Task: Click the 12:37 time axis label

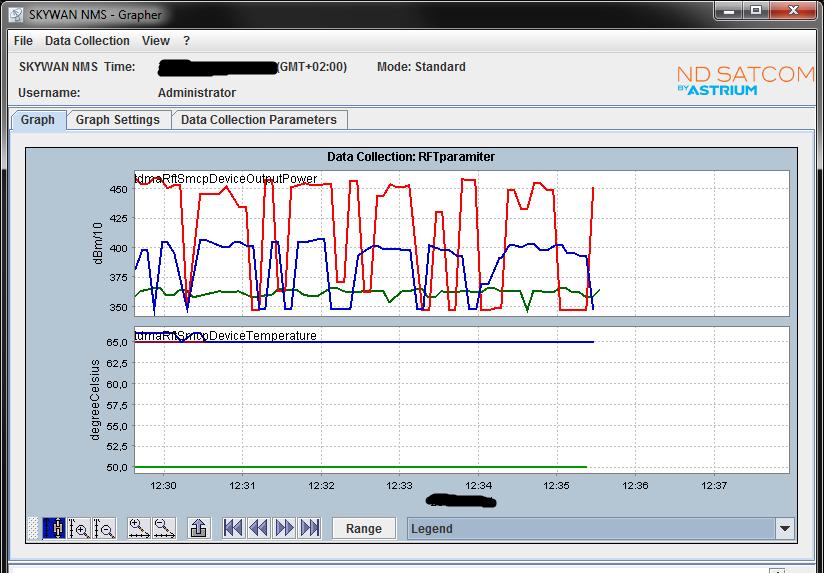Action: coord(714,485)
